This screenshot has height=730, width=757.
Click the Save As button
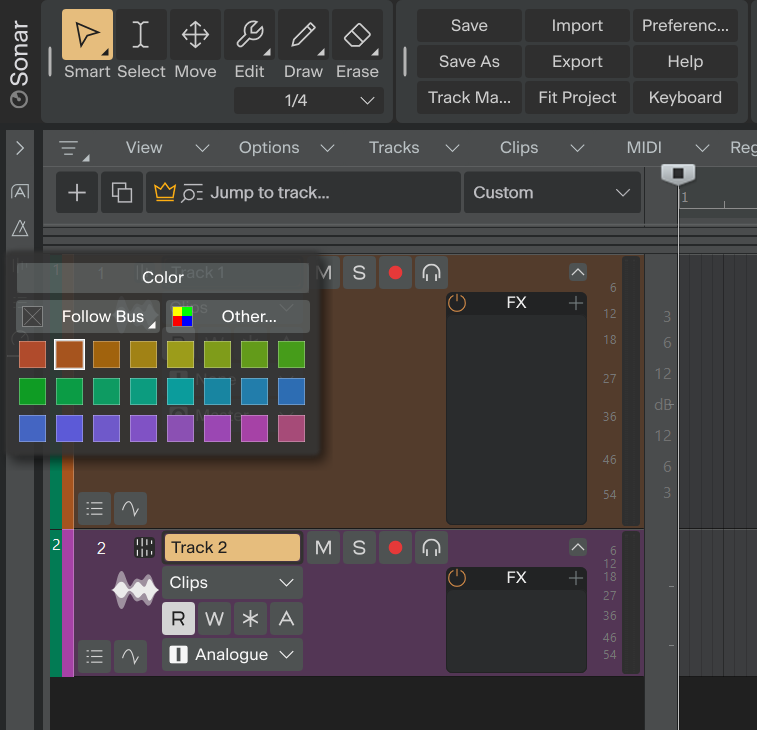click(x=469, y=62)
